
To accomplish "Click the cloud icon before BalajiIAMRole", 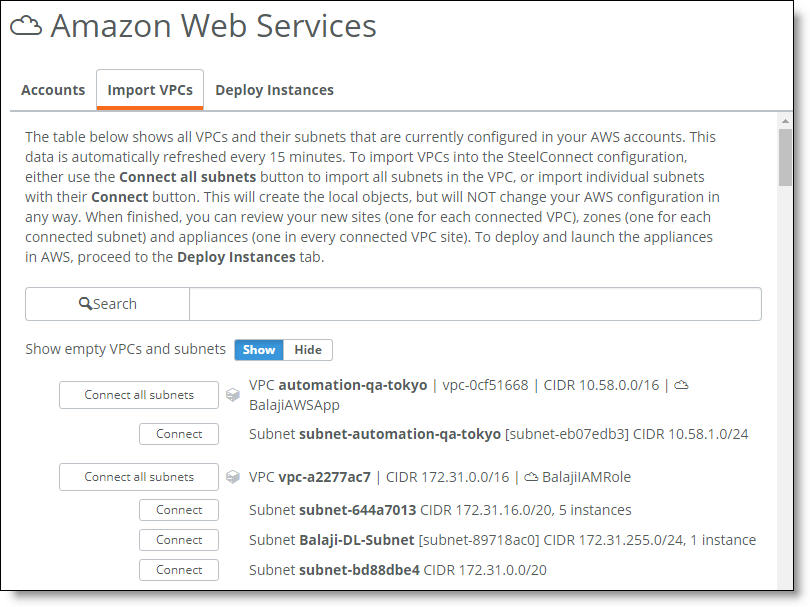I will pyautogui.click(x=531, y=477).
